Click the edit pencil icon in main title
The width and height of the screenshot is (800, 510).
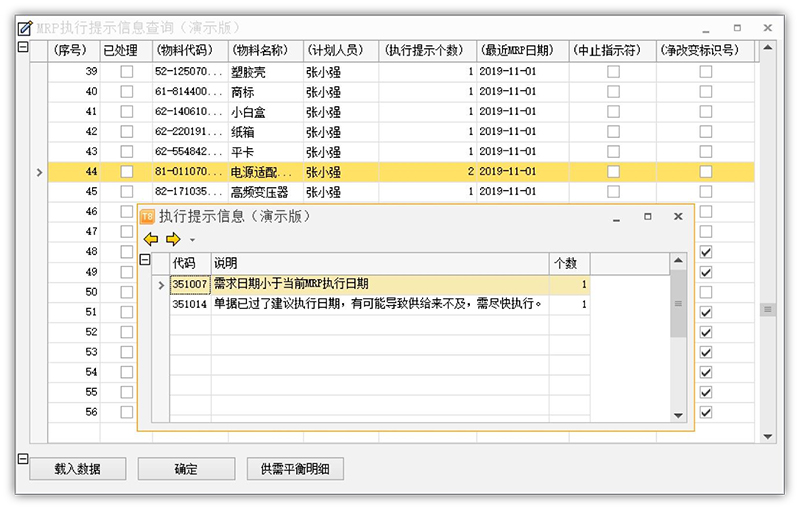(25, 28)
